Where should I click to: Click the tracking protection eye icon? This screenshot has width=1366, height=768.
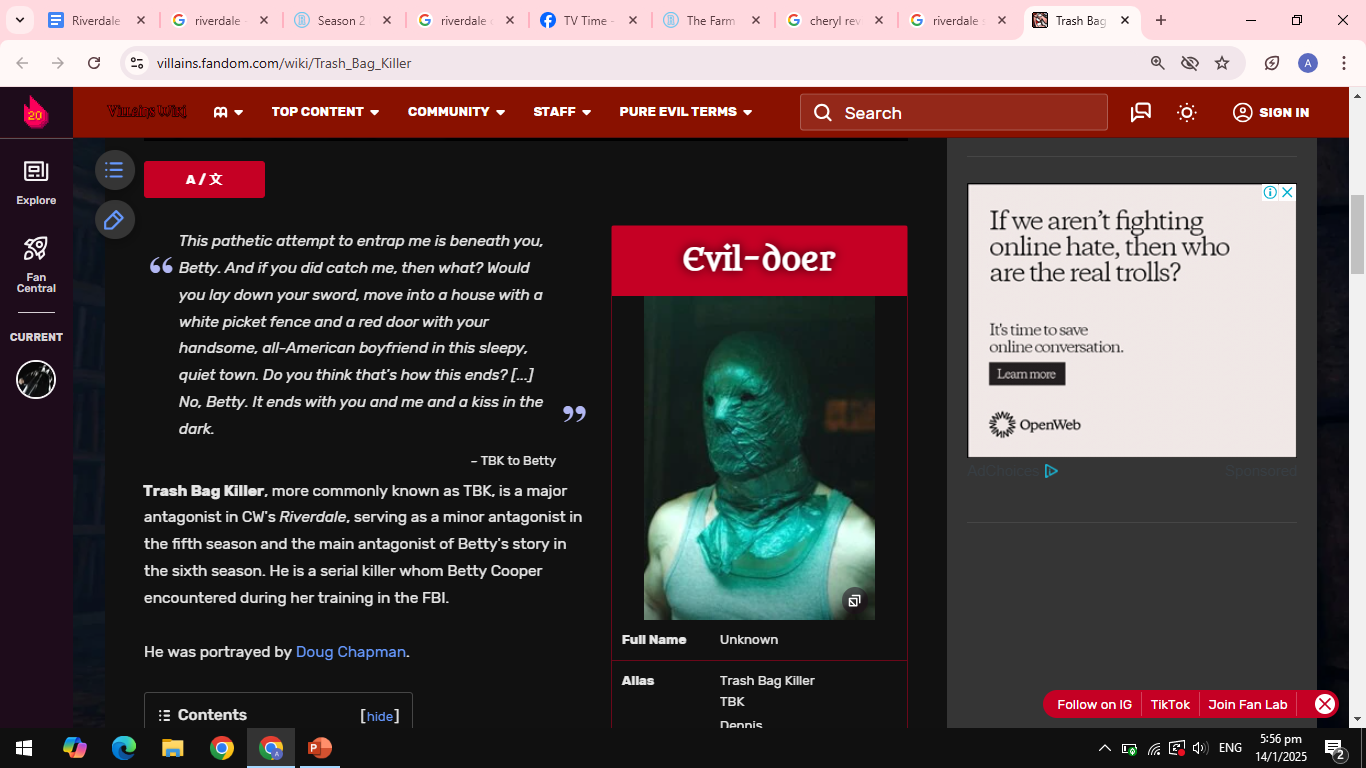click(x=1190, y=63)
